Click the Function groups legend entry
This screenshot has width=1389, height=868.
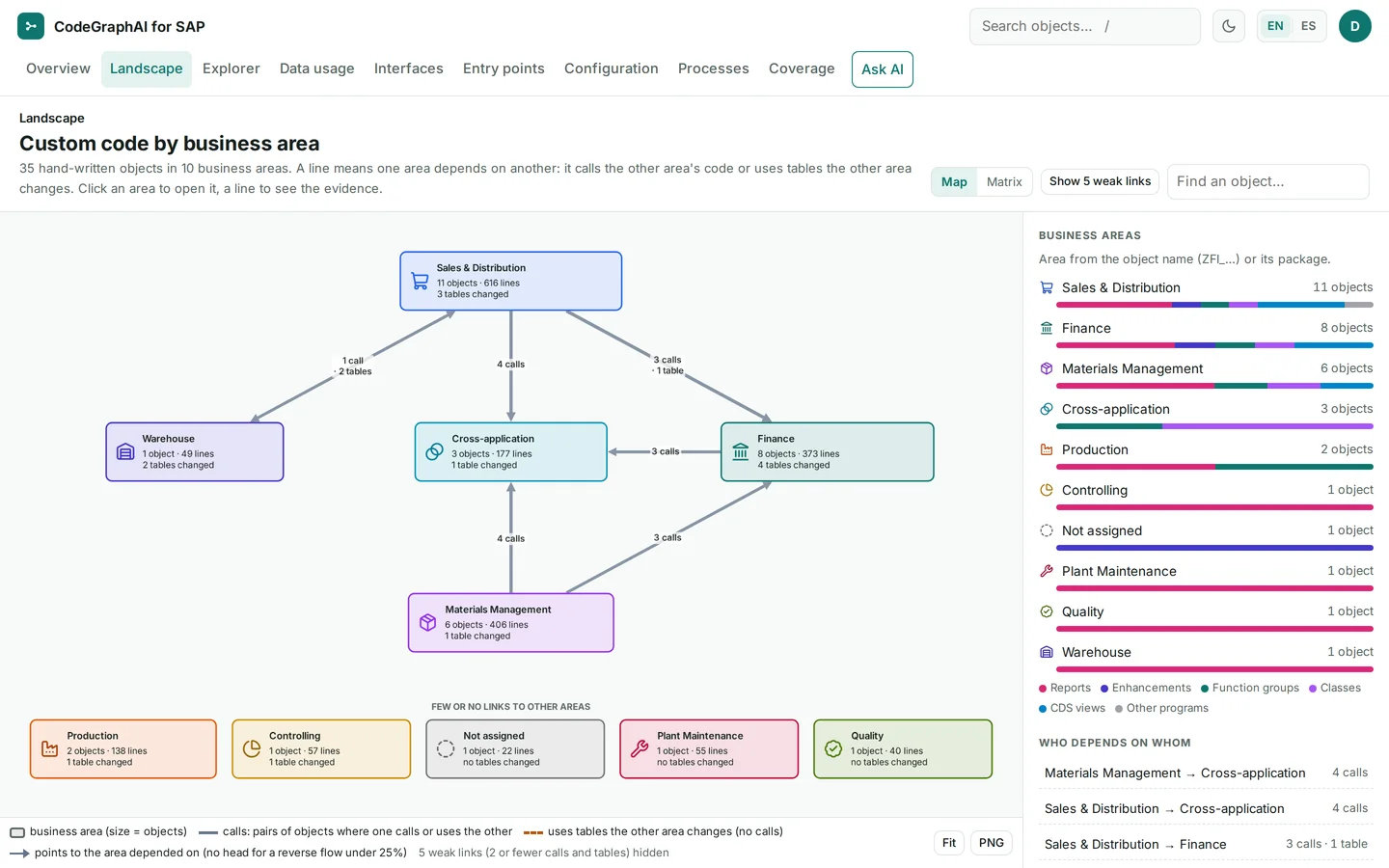click(1250, 688)
